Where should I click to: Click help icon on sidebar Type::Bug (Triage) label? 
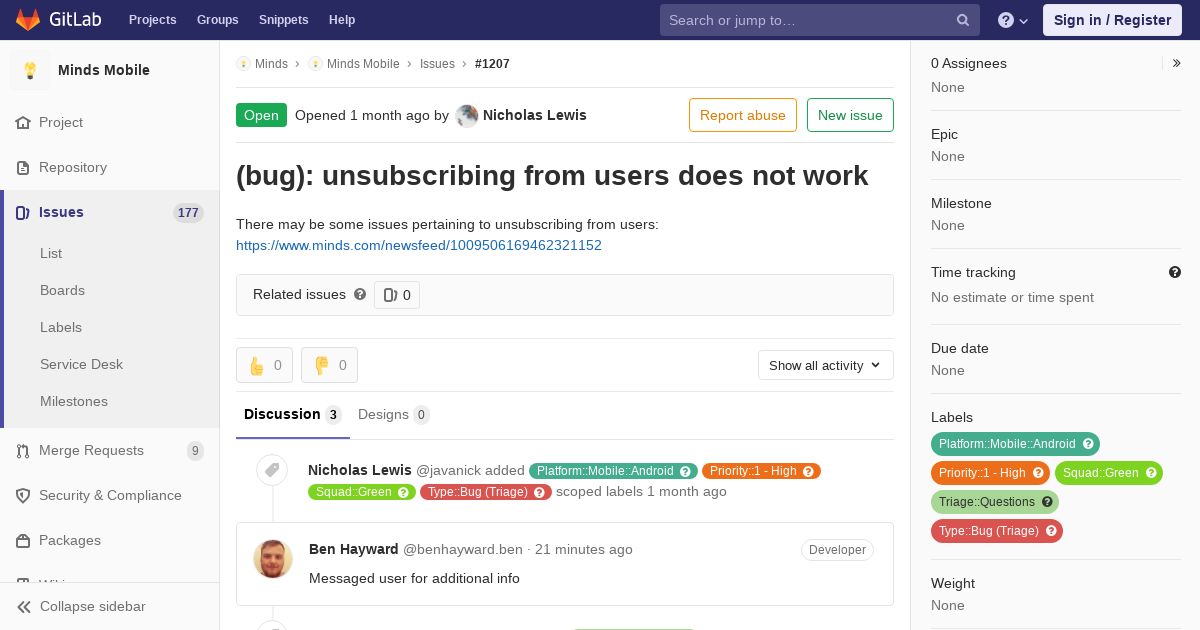click(1051, 531)
